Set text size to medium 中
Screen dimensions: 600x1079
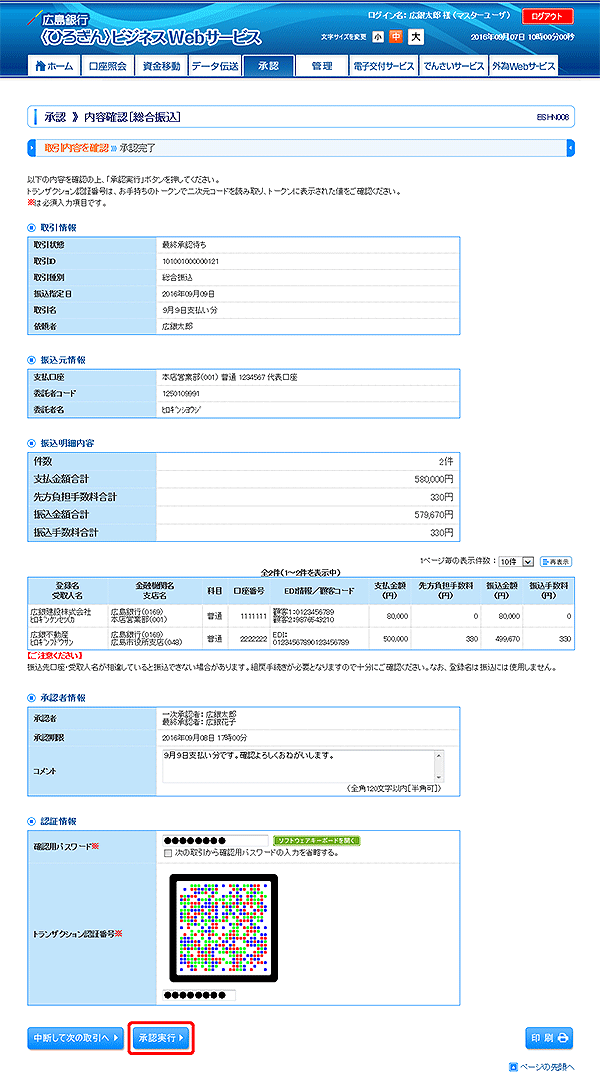(396, 37)
